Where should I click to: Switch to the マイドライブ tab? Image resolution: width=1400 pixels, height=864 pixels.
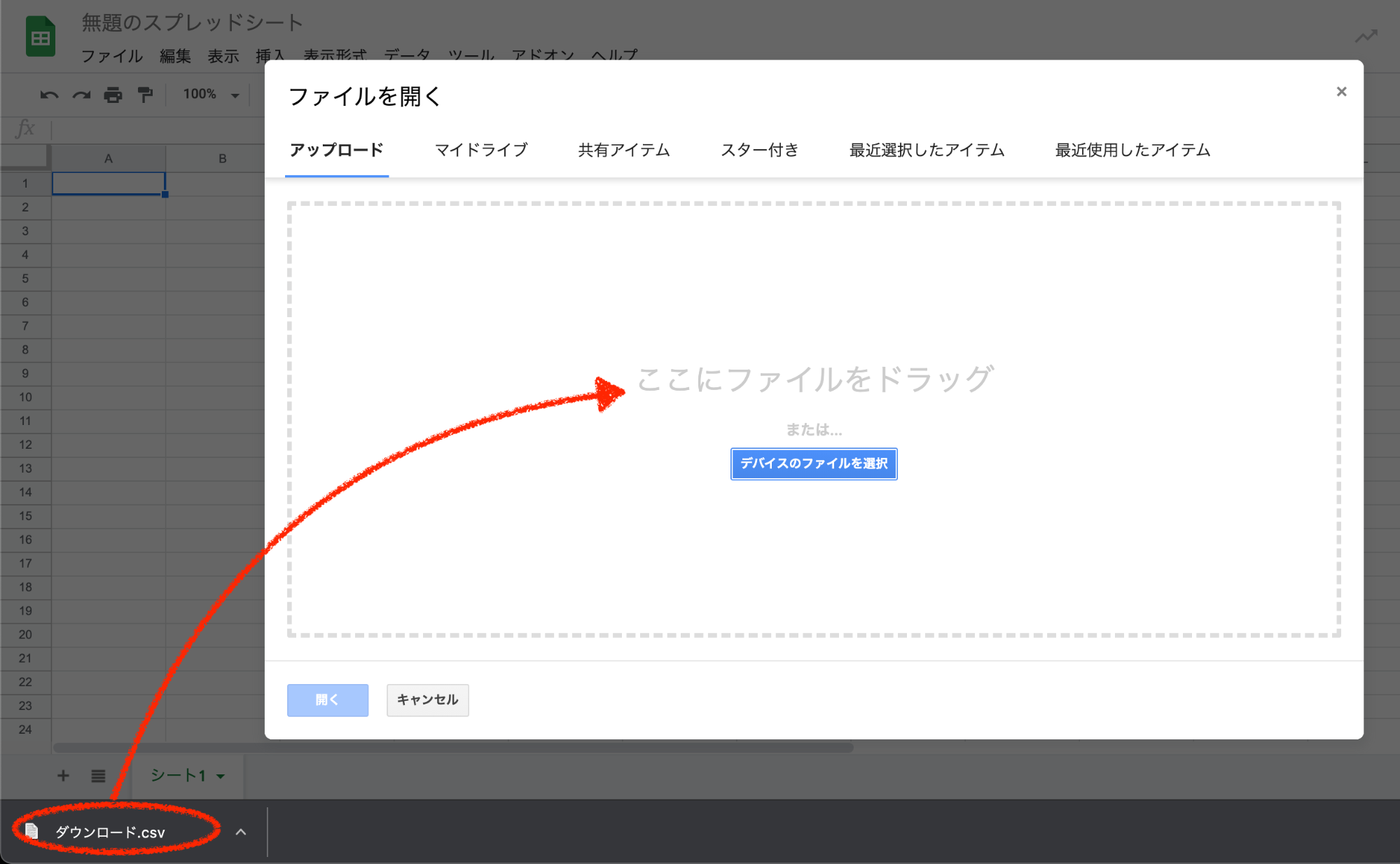coord(481,150)
